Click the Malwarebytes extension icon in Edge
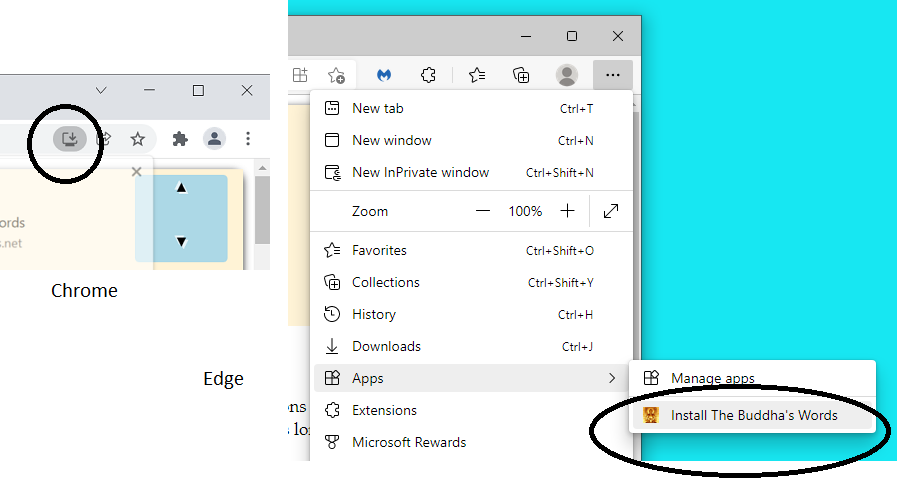This screenshot has width=897, height=495. point(384,75)
